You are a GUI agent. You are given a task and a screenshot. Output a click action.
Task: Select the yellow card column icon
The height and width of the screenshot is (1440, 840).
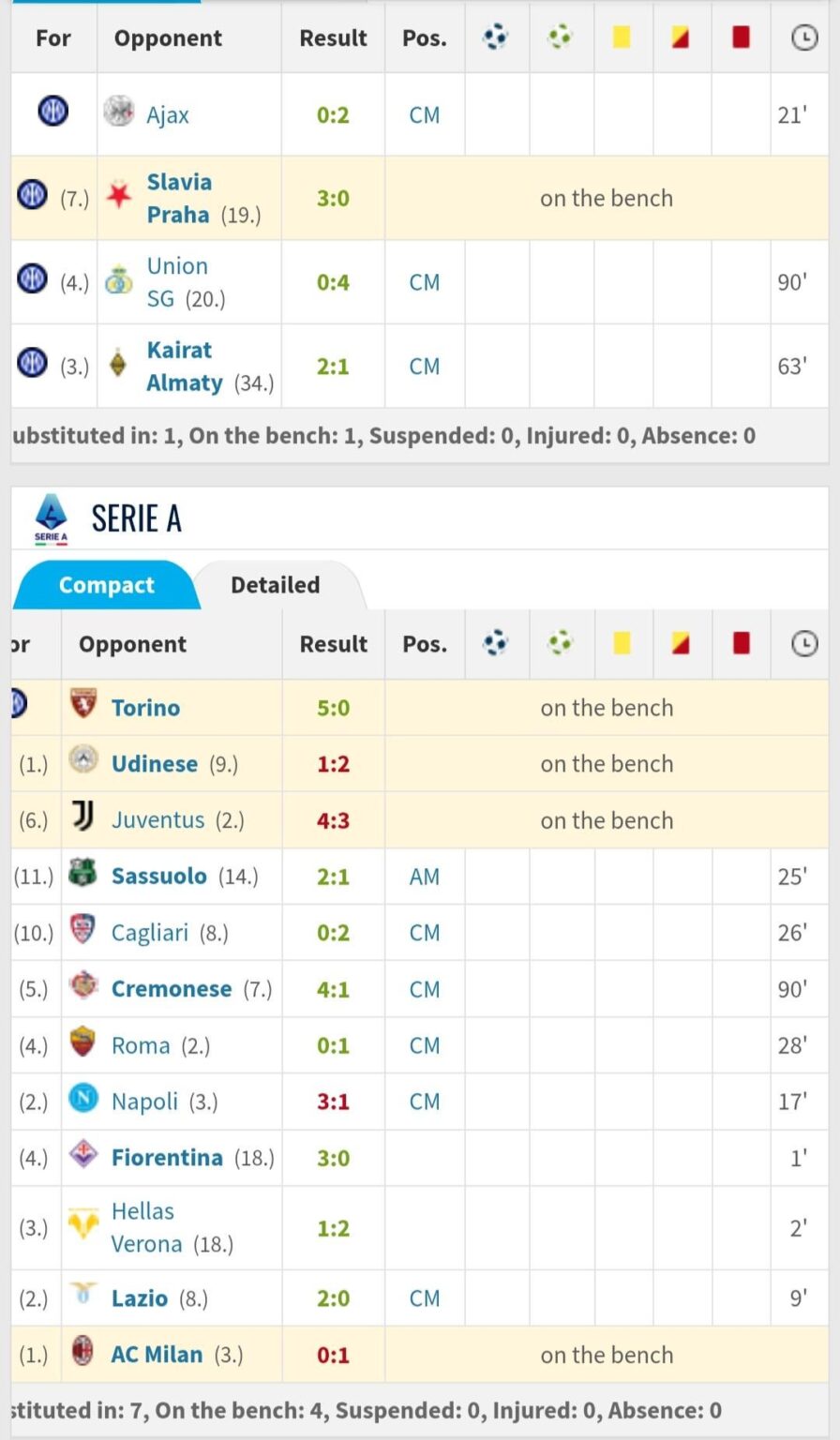(x=622, y=38)
